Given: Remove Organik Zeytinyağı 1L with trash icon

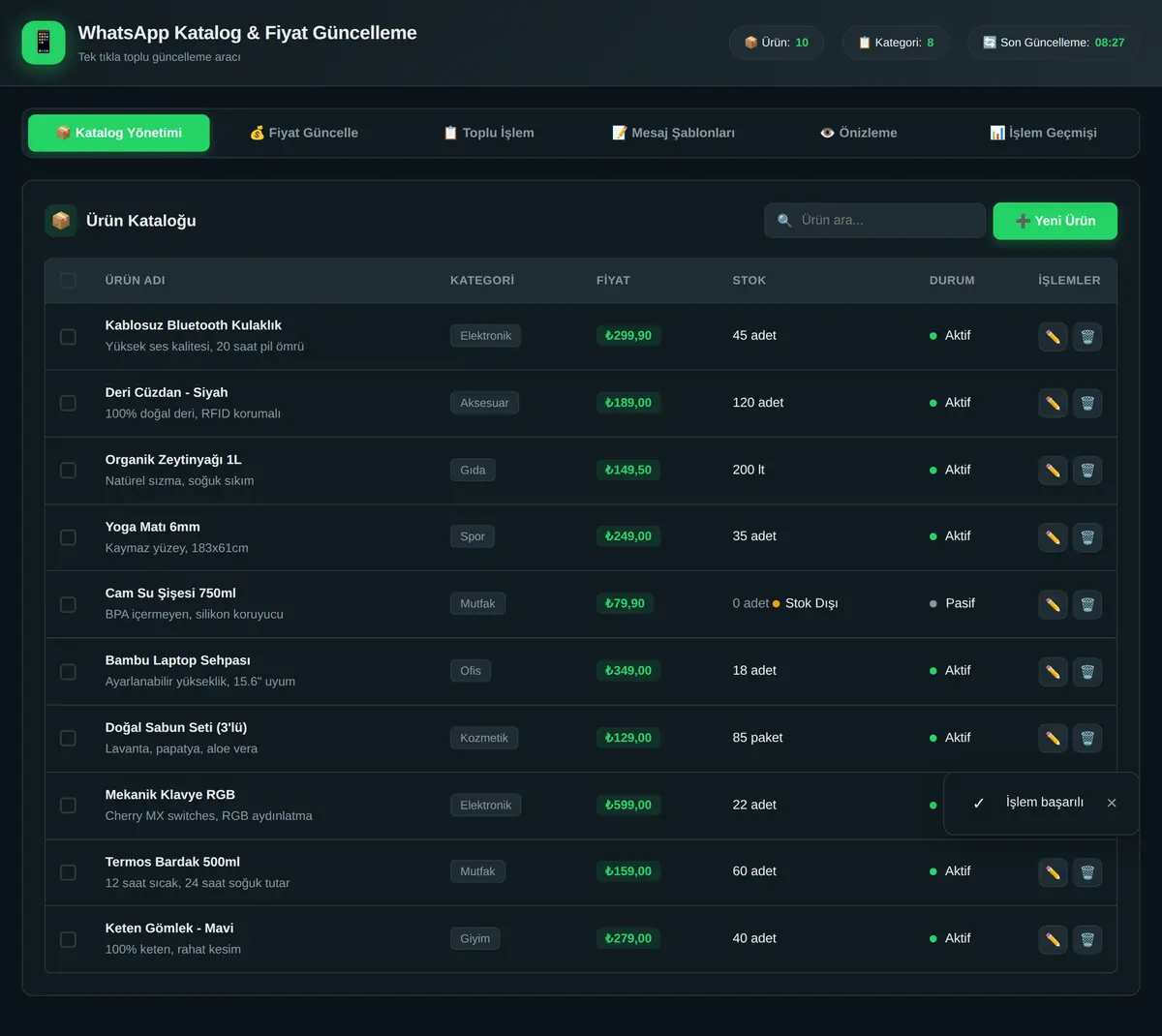Looking at the screenshot, I should click(1087, 471).
